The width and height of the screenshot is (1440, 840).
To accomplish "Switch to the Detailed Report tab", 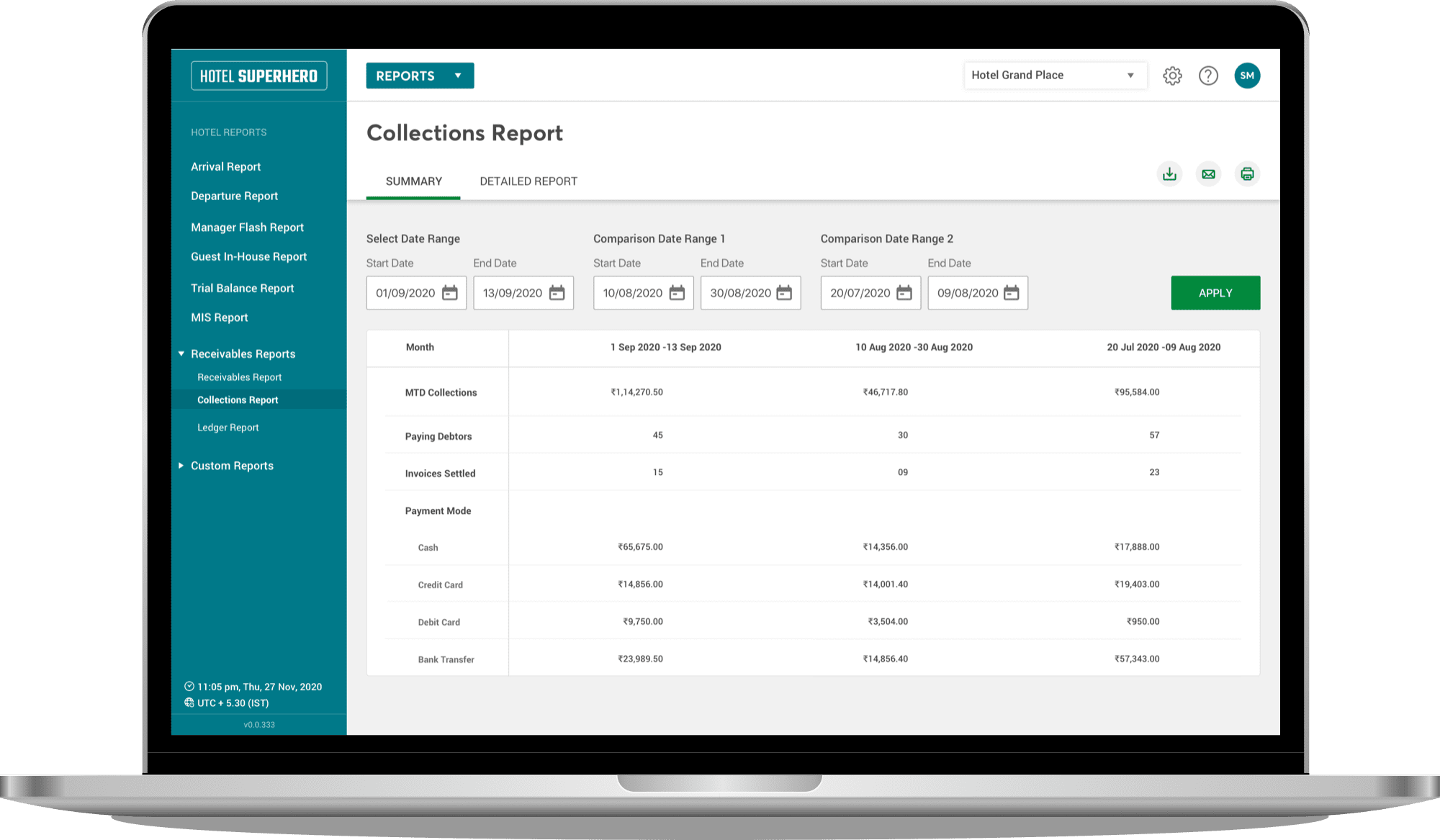I will [528, 181].
